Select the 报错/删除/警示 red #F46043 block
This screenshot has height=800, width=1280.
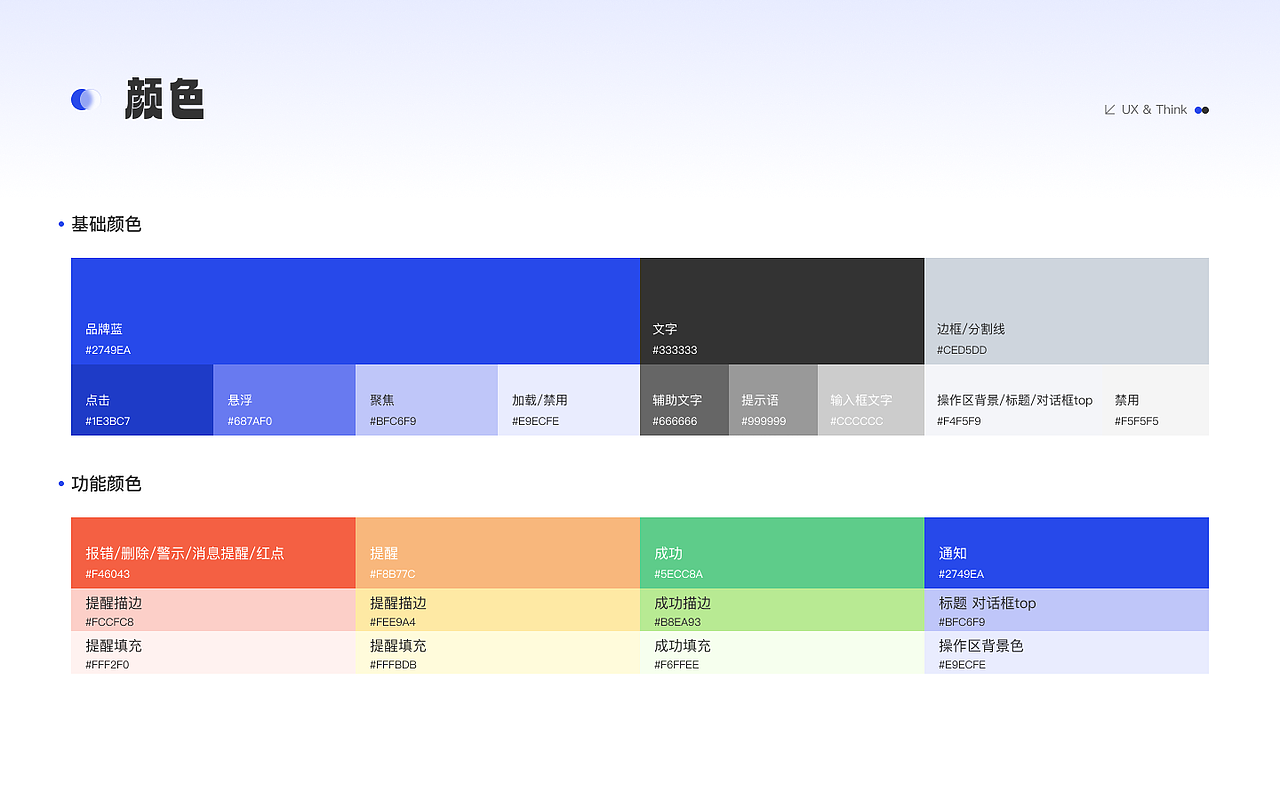[x=213, y=552]
